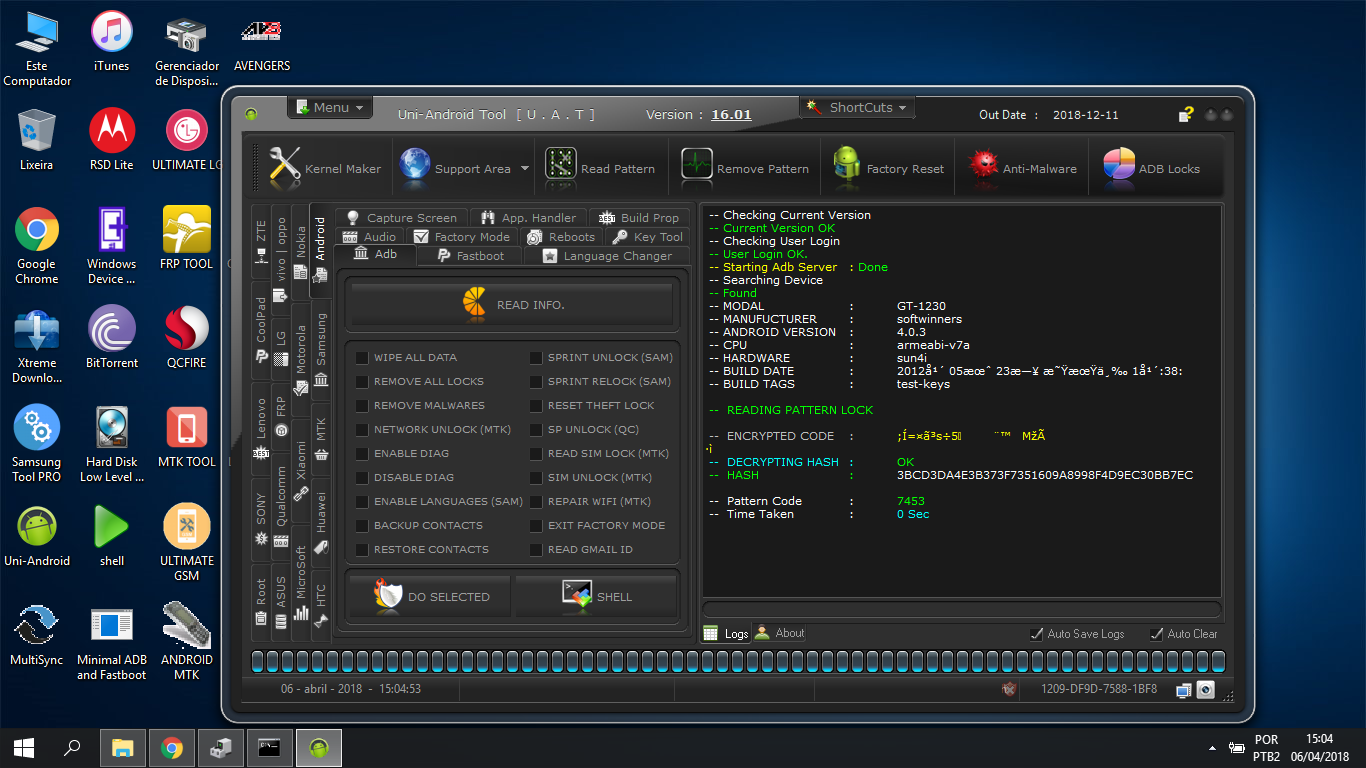Image resolution: width=1366 pixels, height=768 pixels.
Task: Open the Anti-Malware tool
Action: click(x=1023, y=168)
